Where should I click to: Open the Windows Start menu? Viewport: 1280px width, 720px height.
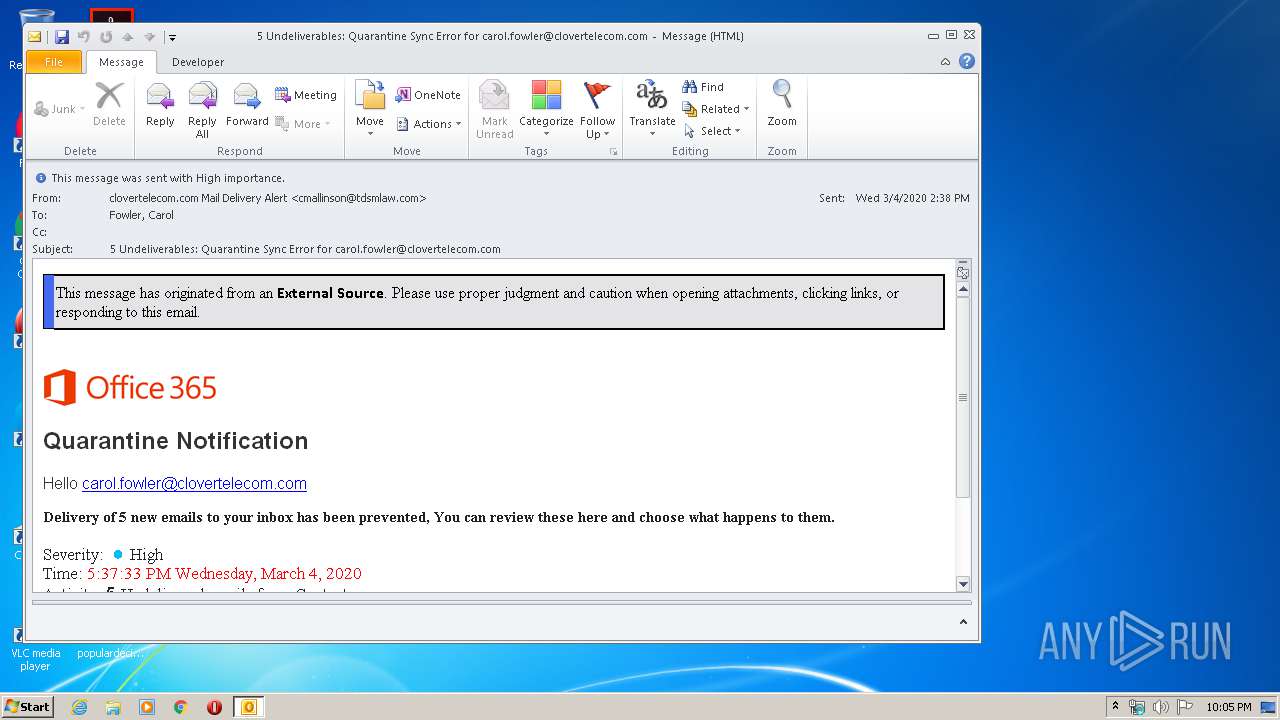pos(28,707)
